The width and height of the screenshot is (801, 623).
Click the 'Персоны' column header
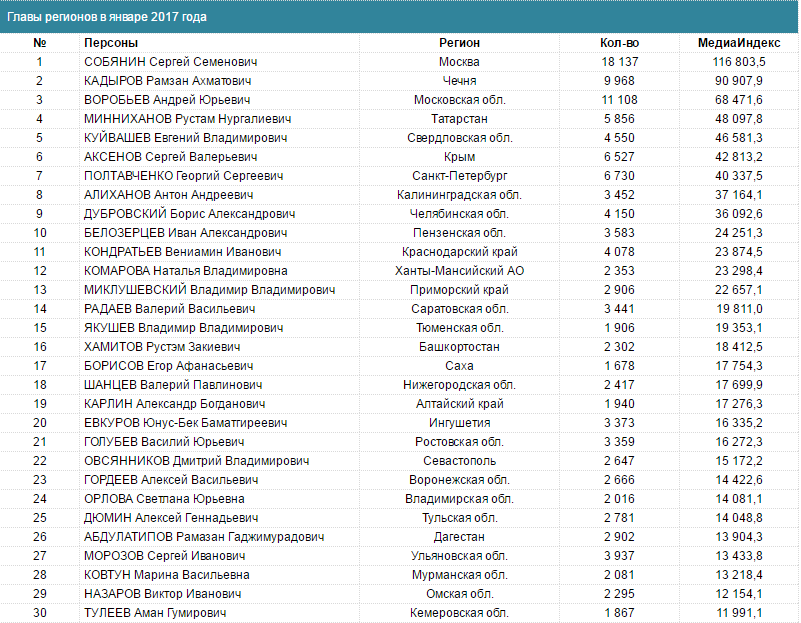click(x=111, y=43)
